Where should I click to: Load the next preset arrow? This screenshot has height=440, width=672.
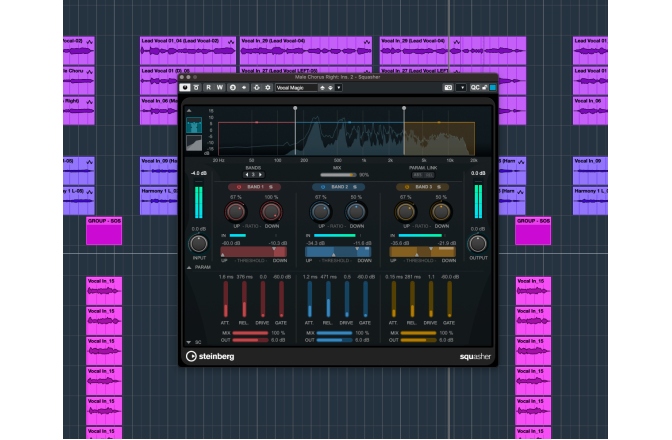[330, 87]
